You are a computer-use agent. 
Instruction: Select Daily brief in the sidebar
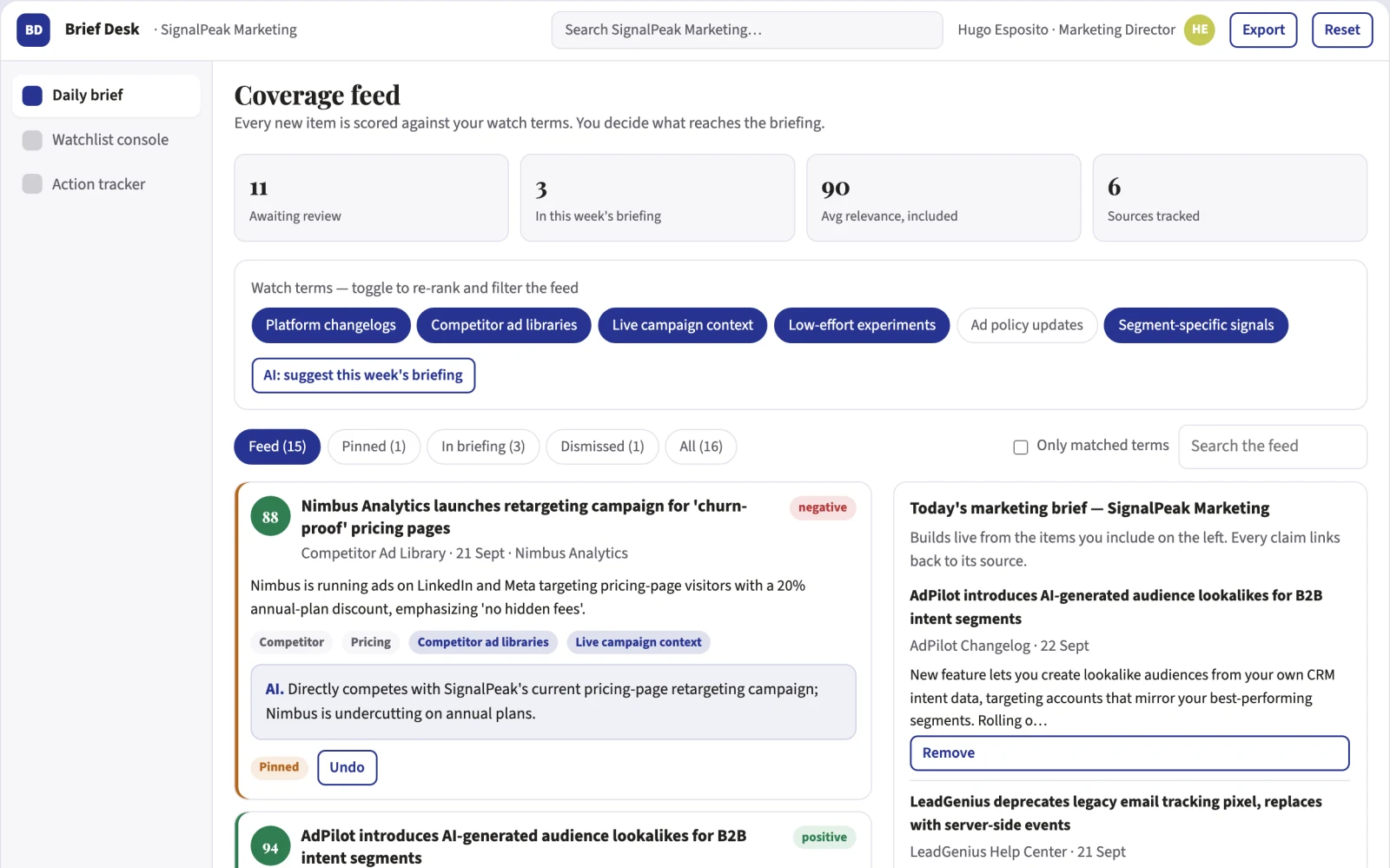pos(106,96)
